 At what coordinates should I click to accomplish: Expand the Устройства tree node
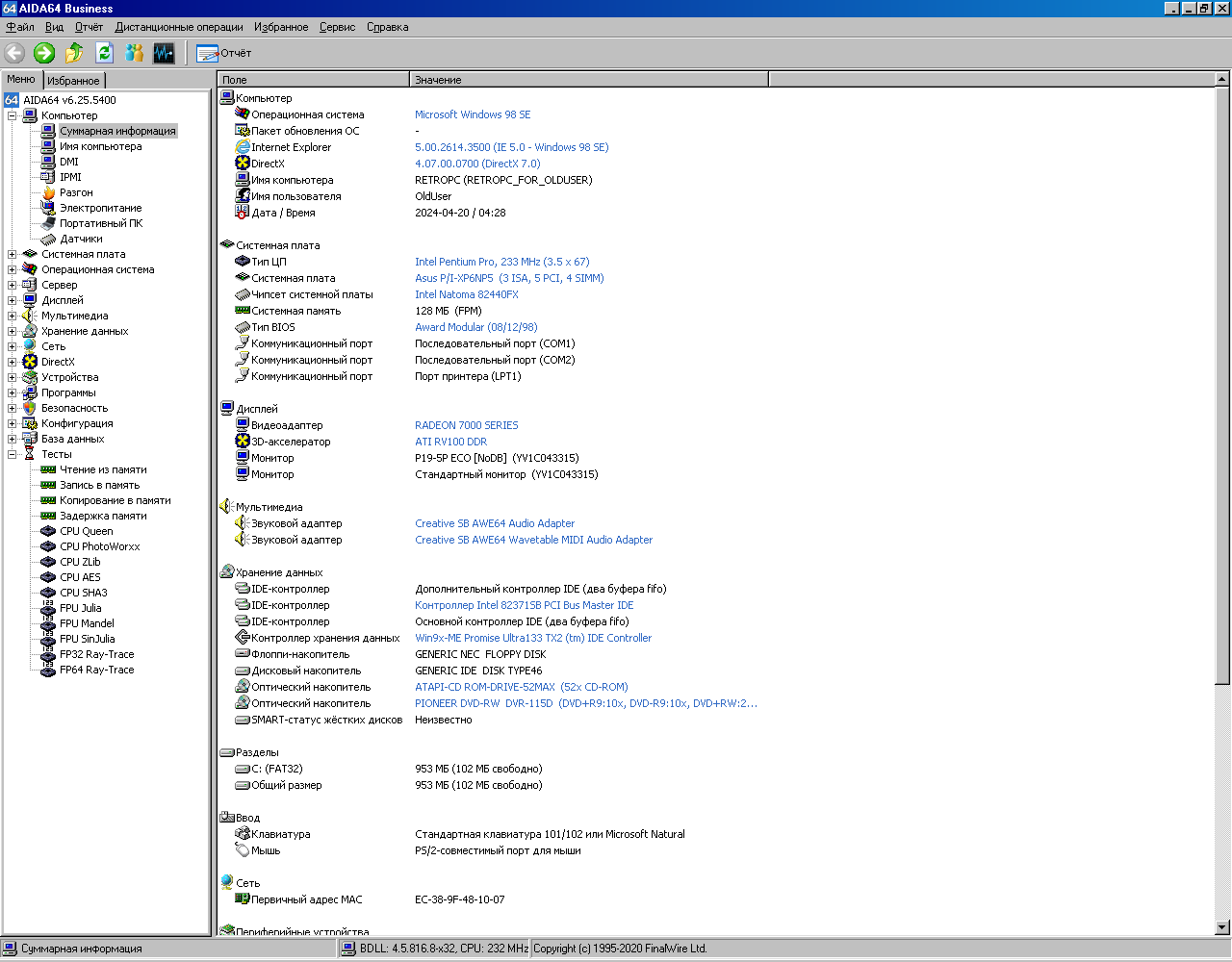[x=13, y=377]
